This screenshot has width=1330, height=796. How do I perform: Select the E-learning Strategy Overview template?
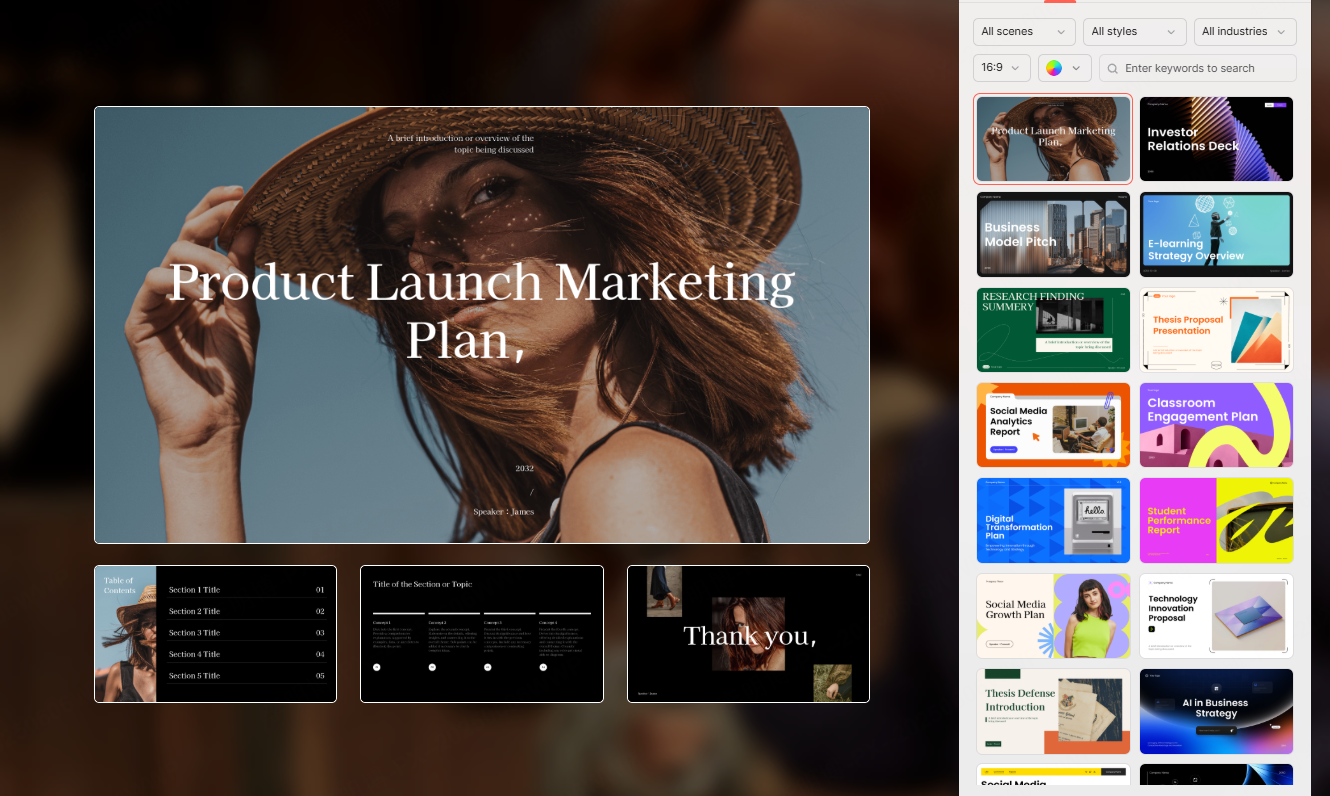click(x=1216, y=234)
